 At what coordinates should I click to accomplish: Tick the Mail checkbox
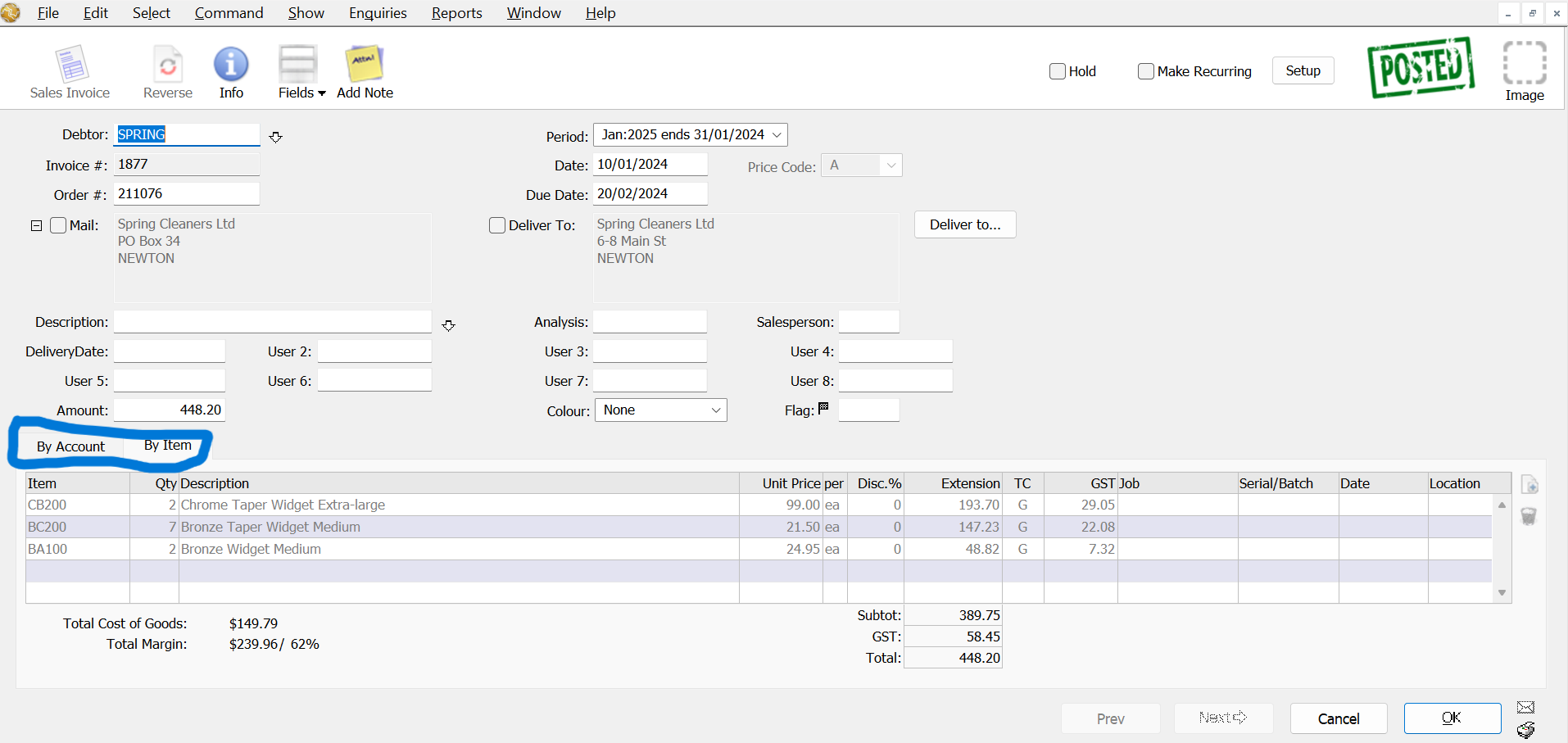point(58,225)
